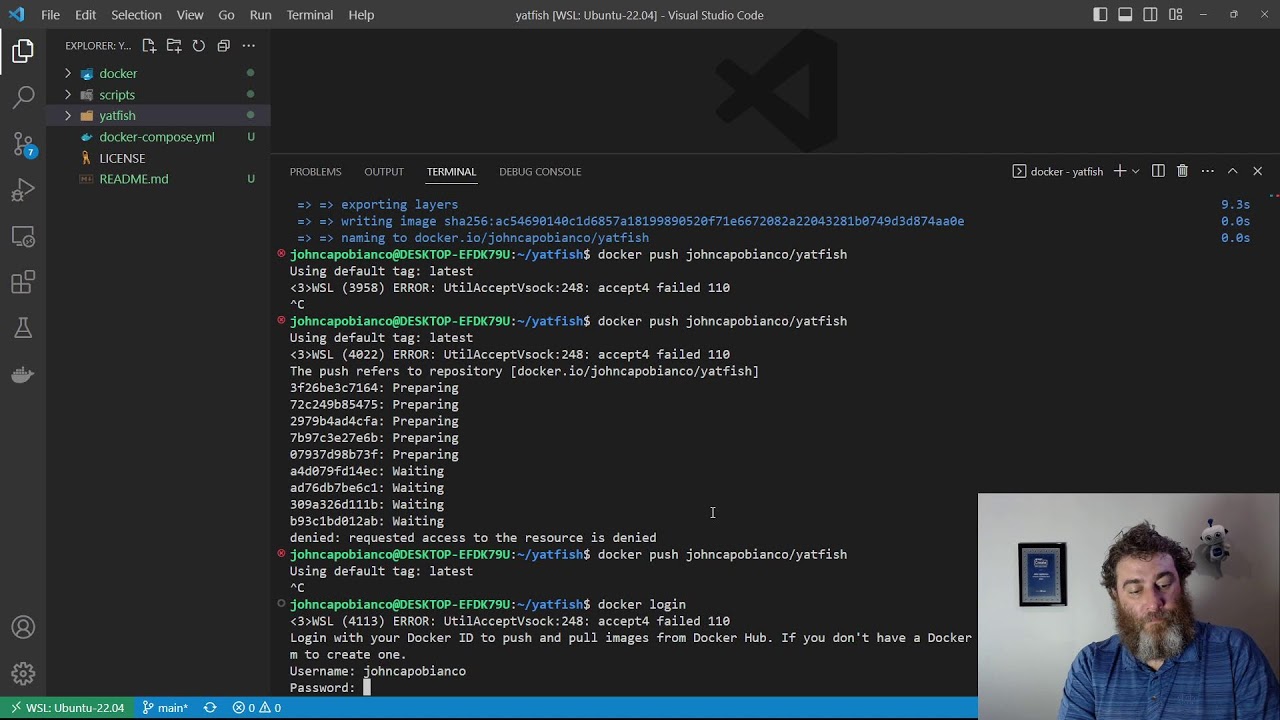
Task: Open Source Control view with 7 changes
Action: [23, 144]
